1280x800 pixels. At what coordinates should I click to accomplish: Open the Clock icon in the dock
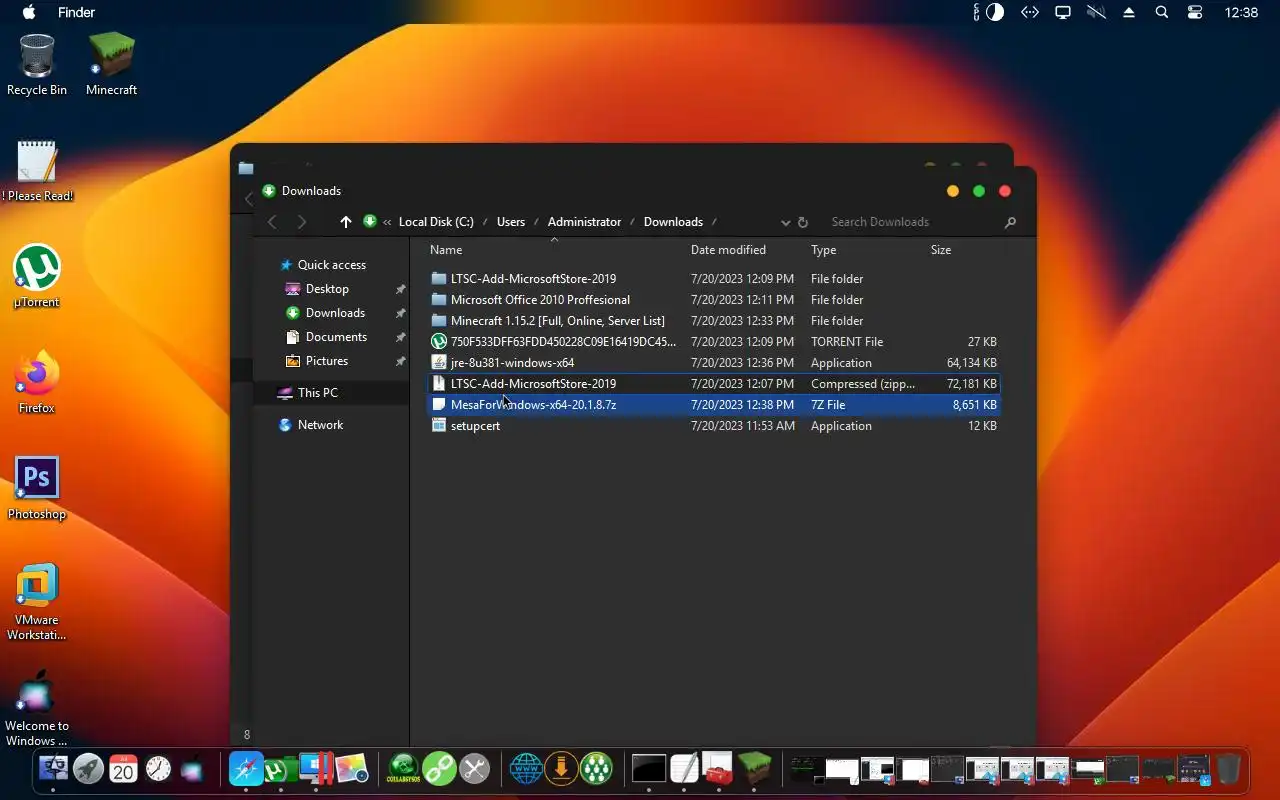pos(158,769)
